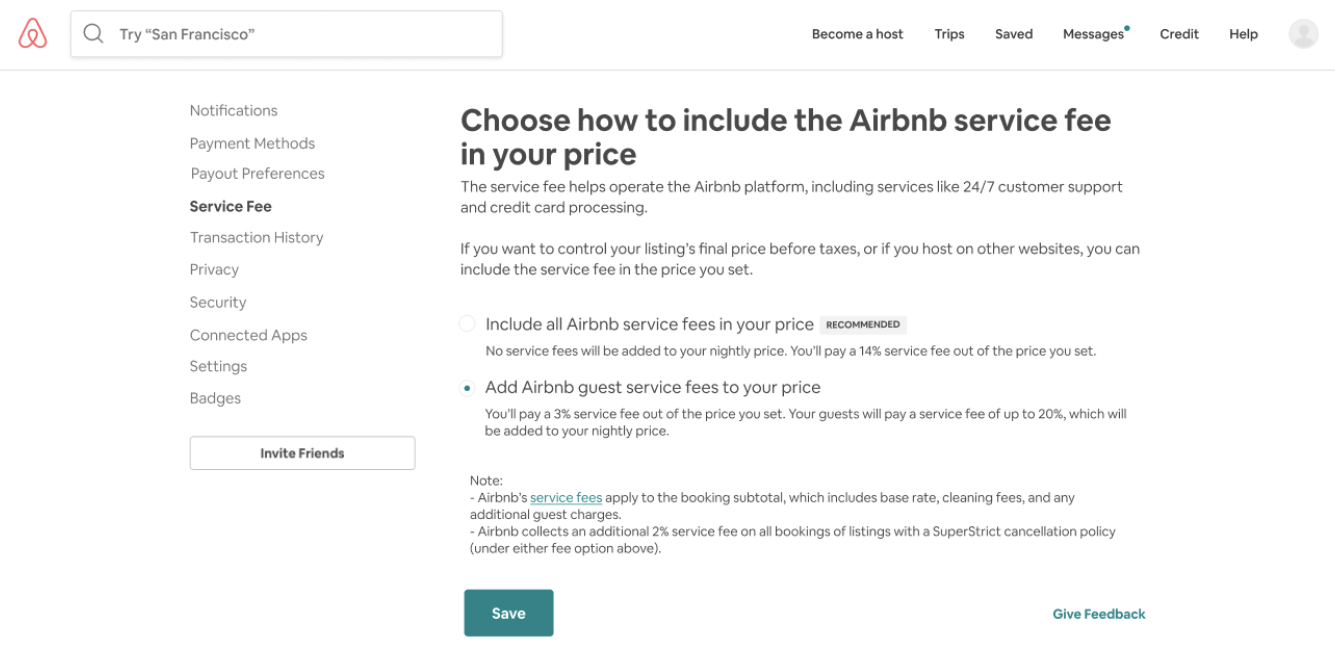Open Saved listings
Viewport: 1335px width, 652px height.
pos(1013,34)
